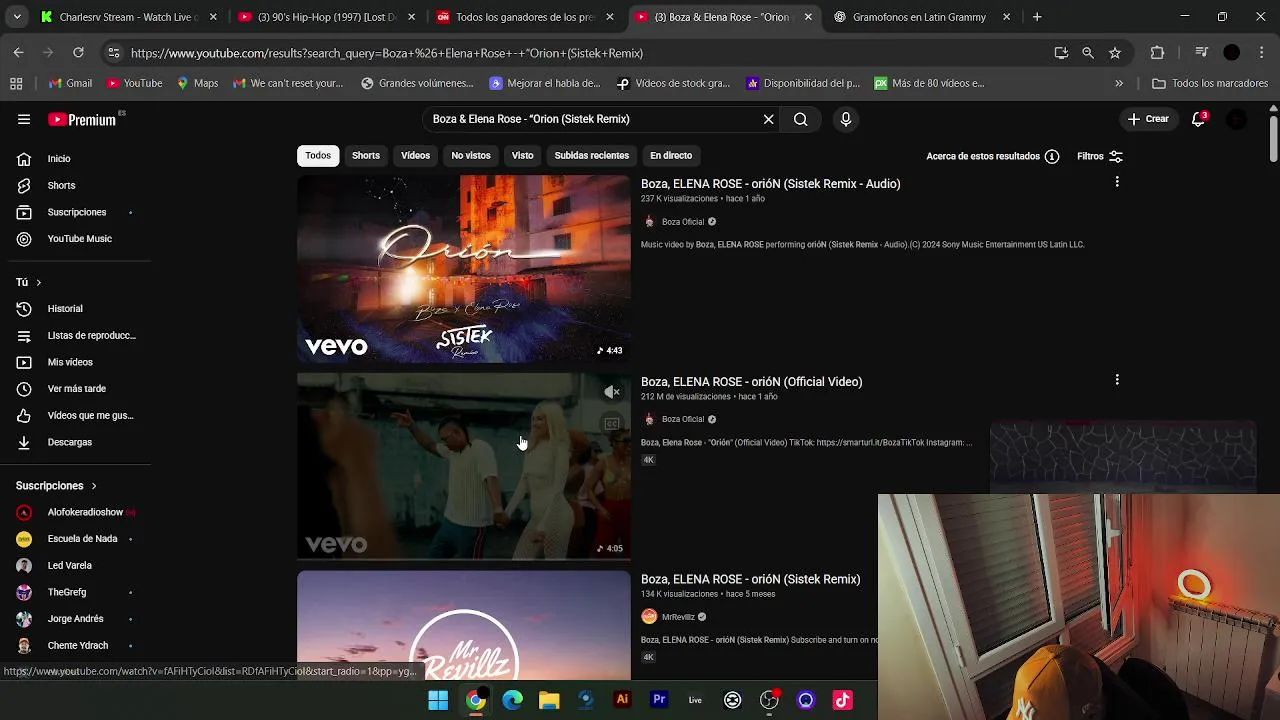Open orióN Official Video thumbnail
Viewport: 1280px width, 720px height.
click(x=464, y=466)
